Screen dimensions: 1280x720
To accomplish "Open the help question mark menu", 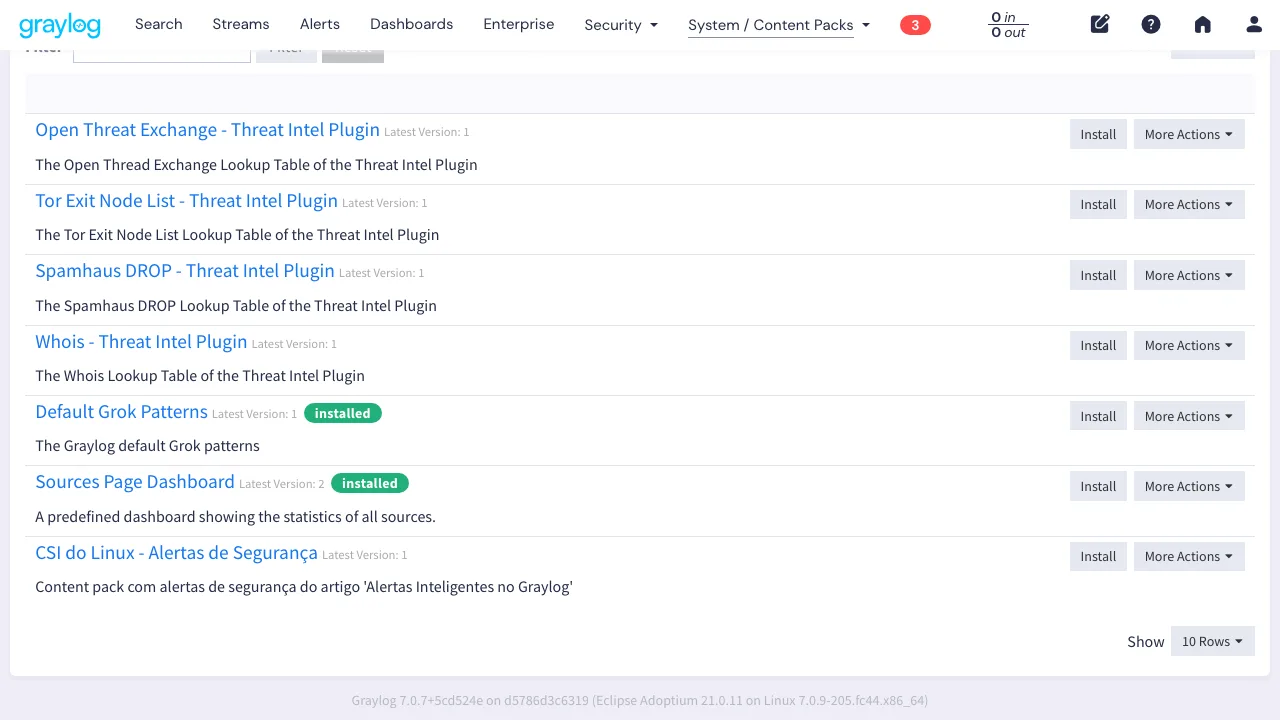I will point(1151,24).
